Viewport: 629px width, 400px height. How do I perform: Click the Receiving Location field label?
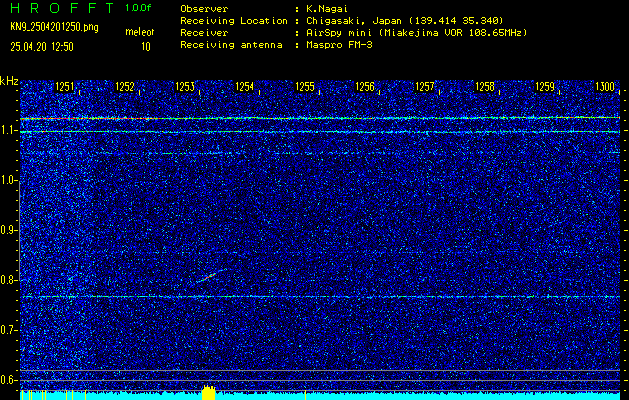click(234, 20)
